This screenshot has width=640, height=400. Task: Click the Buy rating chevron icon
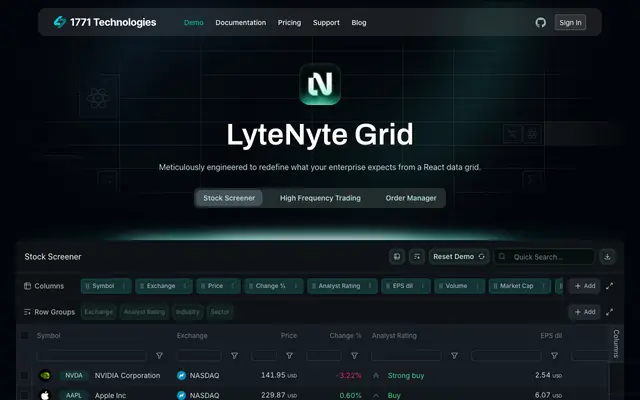(x=376, y=395)
